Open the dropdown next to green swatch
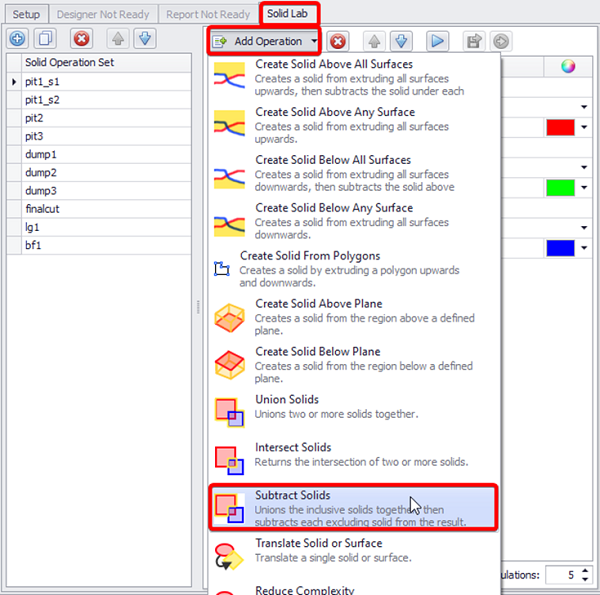The width and height of the screenshot is (600, 595). point(584,187)
